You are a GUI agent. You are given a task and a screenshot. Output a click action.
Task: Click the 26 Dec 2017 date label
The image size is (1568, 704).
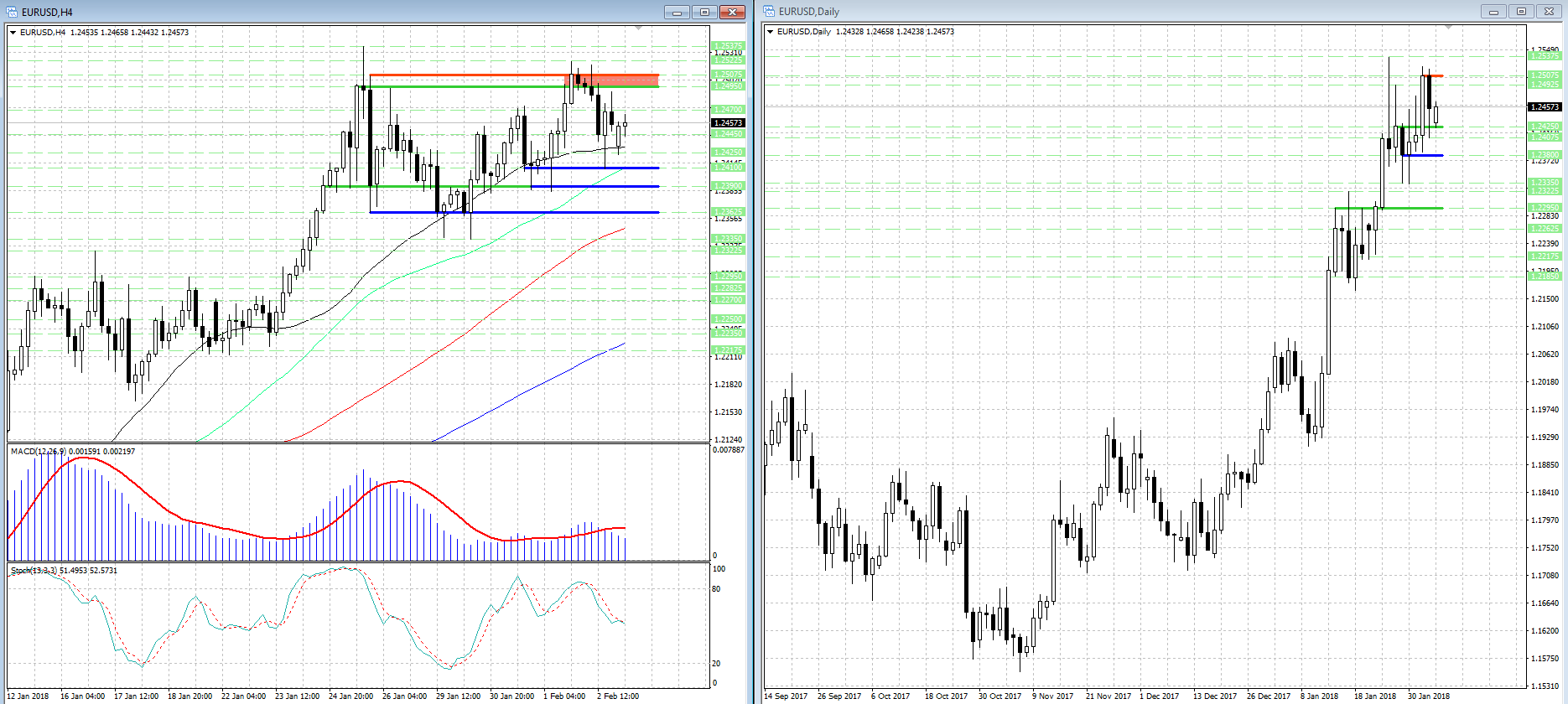(x=1269, y=696)
